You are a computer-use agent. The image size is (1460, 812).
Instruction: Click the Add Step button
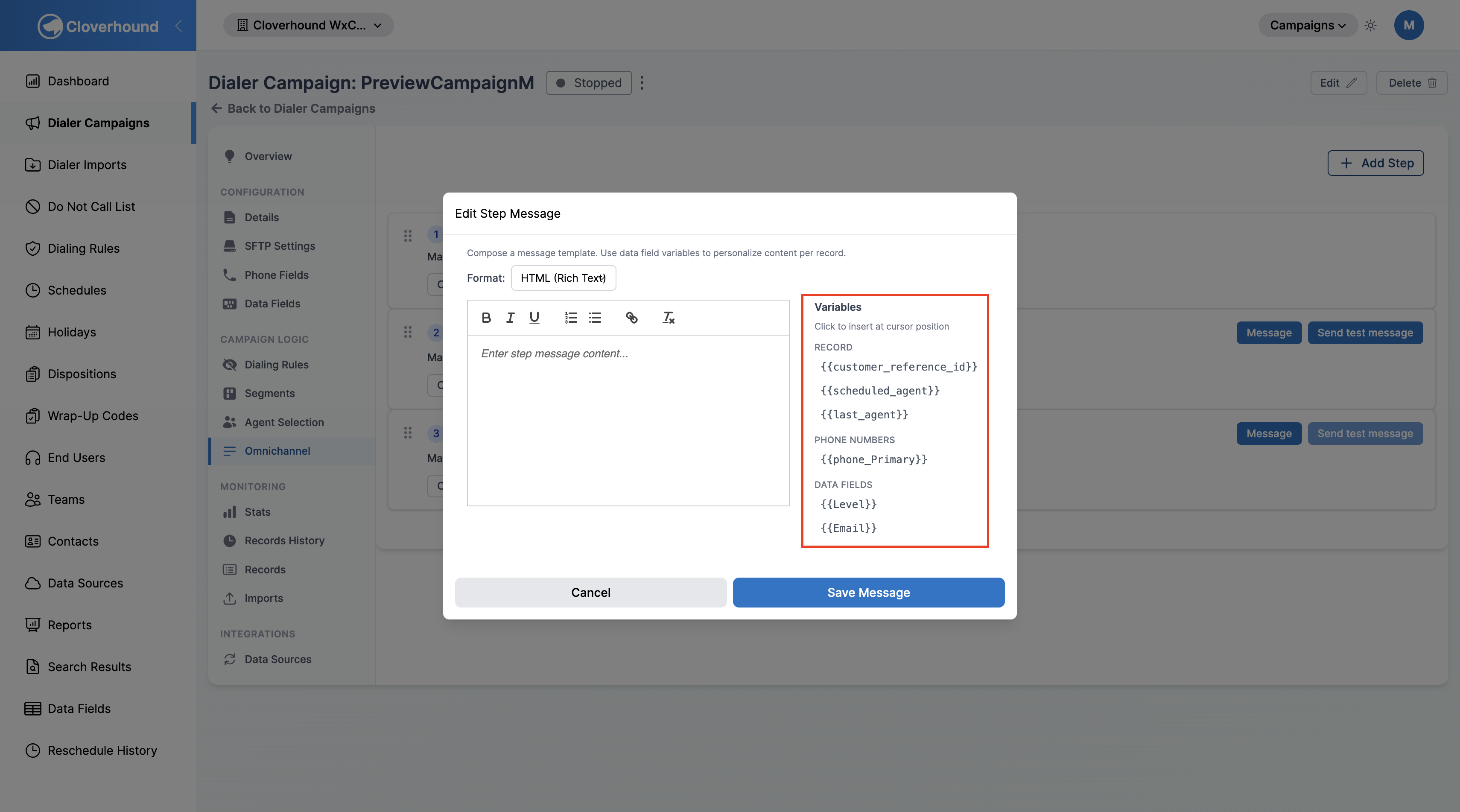pos(1375,163)
